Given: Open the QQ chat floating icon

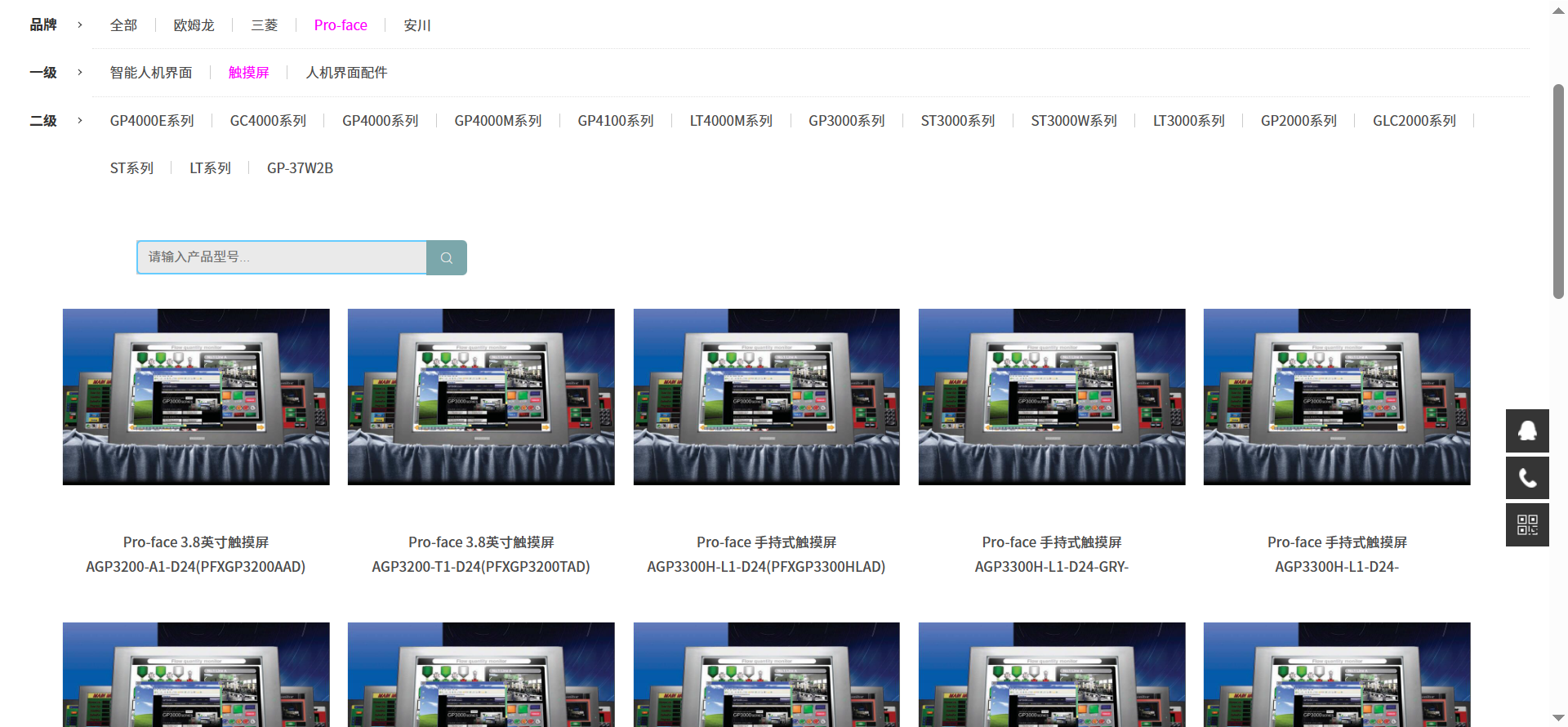Looking at the screenshot, I should 1527,430.
